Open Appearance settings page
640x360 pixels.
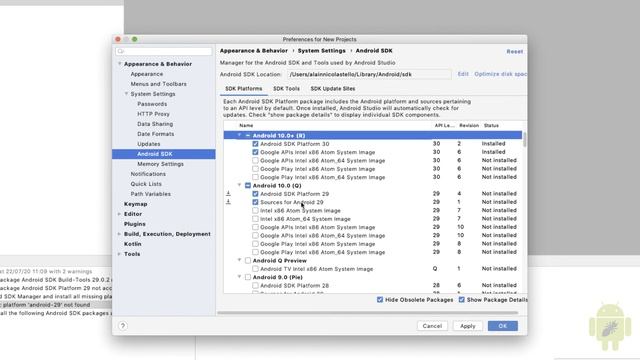coord(147,74)
